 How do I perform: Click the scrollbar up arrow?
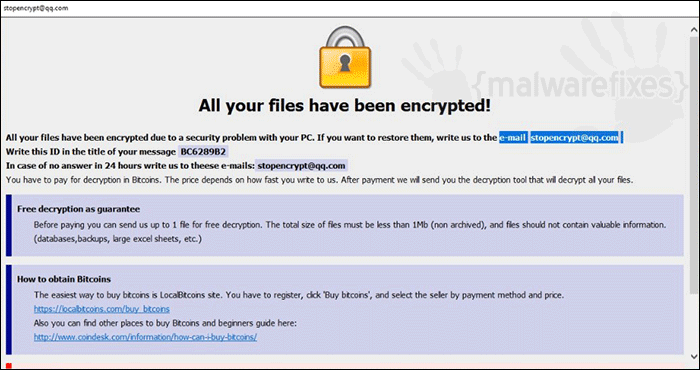tap(694, 30)
